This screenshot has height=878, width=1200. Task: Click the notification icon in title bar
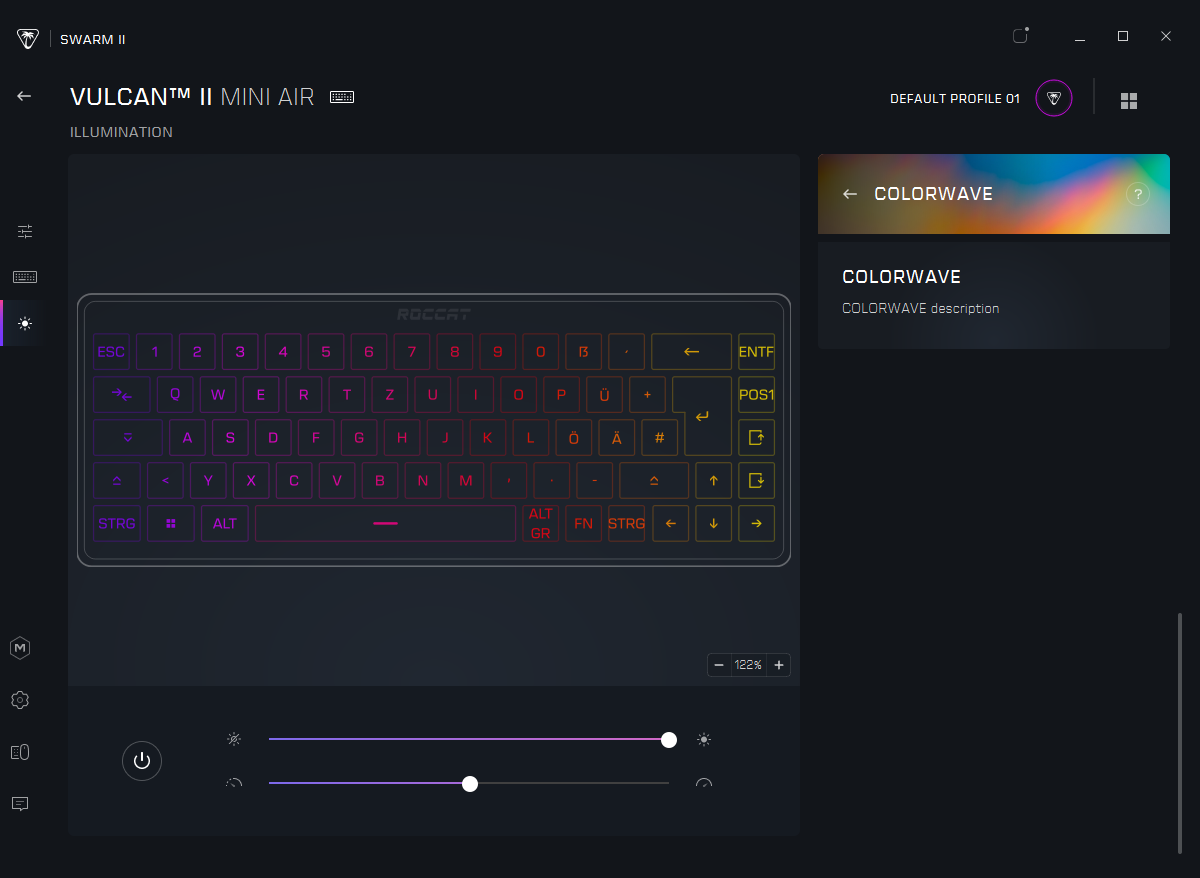pos(1020,36)
